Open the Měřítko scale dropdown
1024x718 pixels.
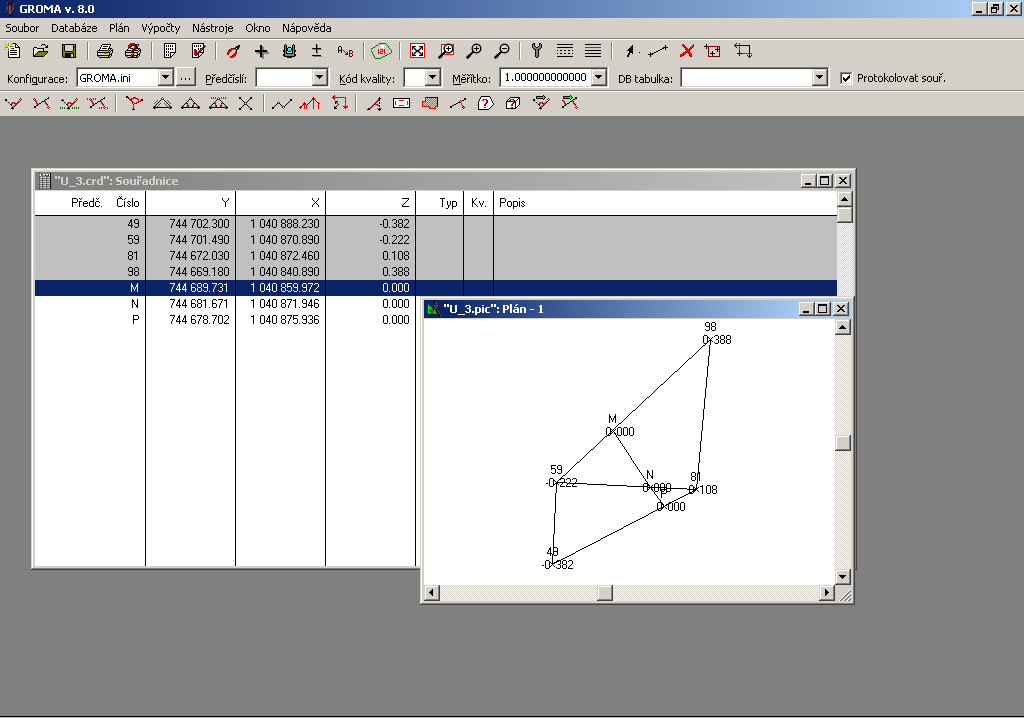tap(598, 78)
